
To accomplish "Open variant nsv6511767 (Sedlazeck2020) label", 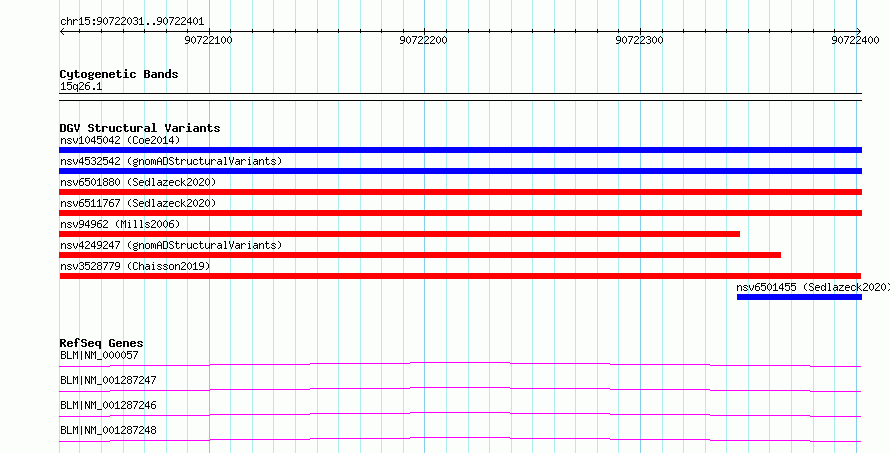I will click(x=138, y=203).
